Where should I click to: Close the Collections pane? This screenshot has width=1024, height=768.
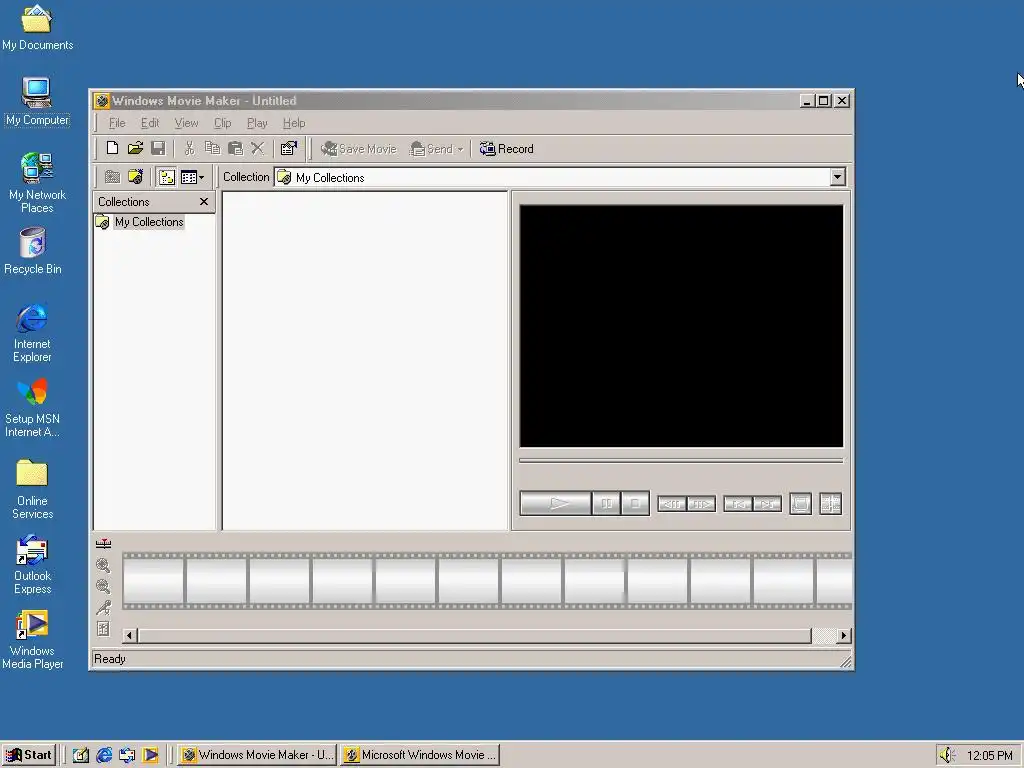tap(204, 202)
